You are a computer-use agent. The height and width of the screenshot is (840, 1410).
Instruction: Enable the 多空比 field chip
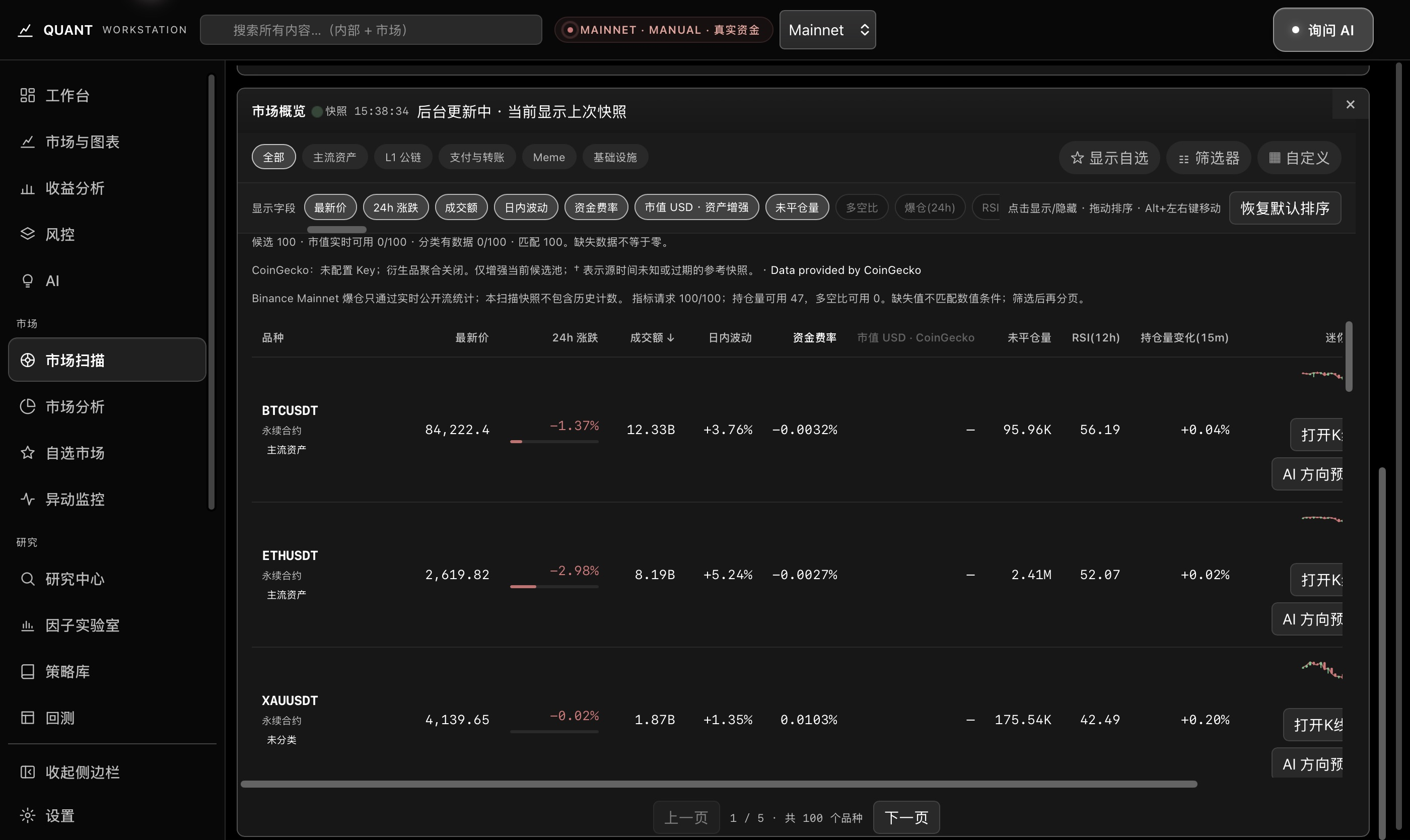coord(862,207)
